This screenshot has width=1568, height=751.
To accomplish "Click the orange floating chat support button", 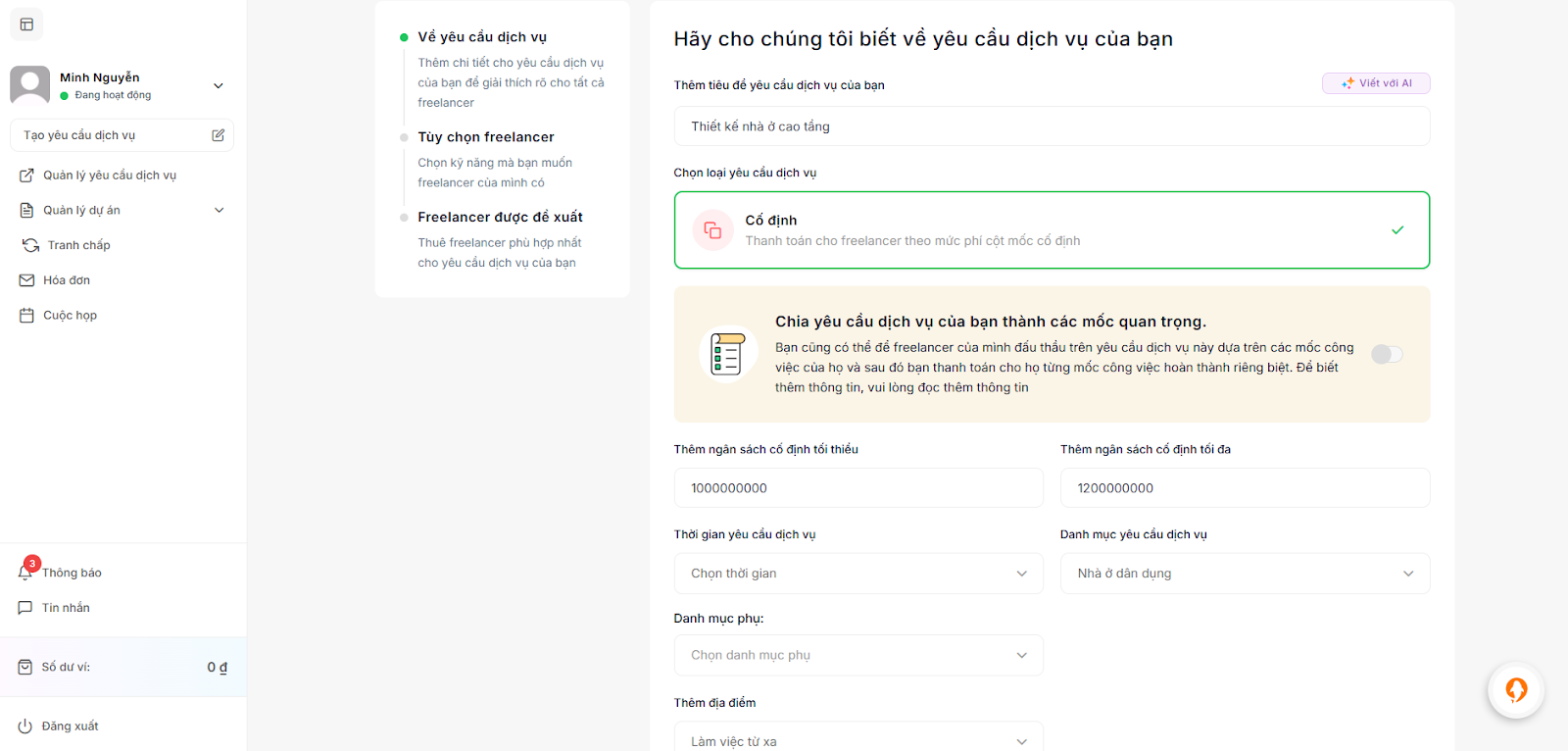I will point(1515,690).
